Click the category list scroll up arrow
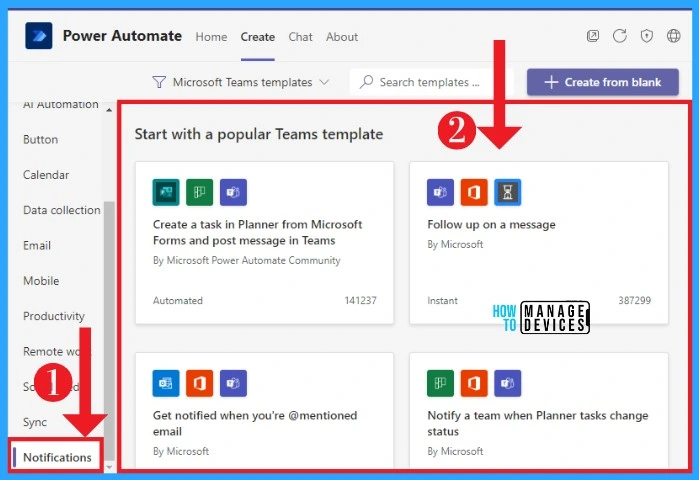The height and width of the screenshot is (480, 699). click(x=109, y=110)
